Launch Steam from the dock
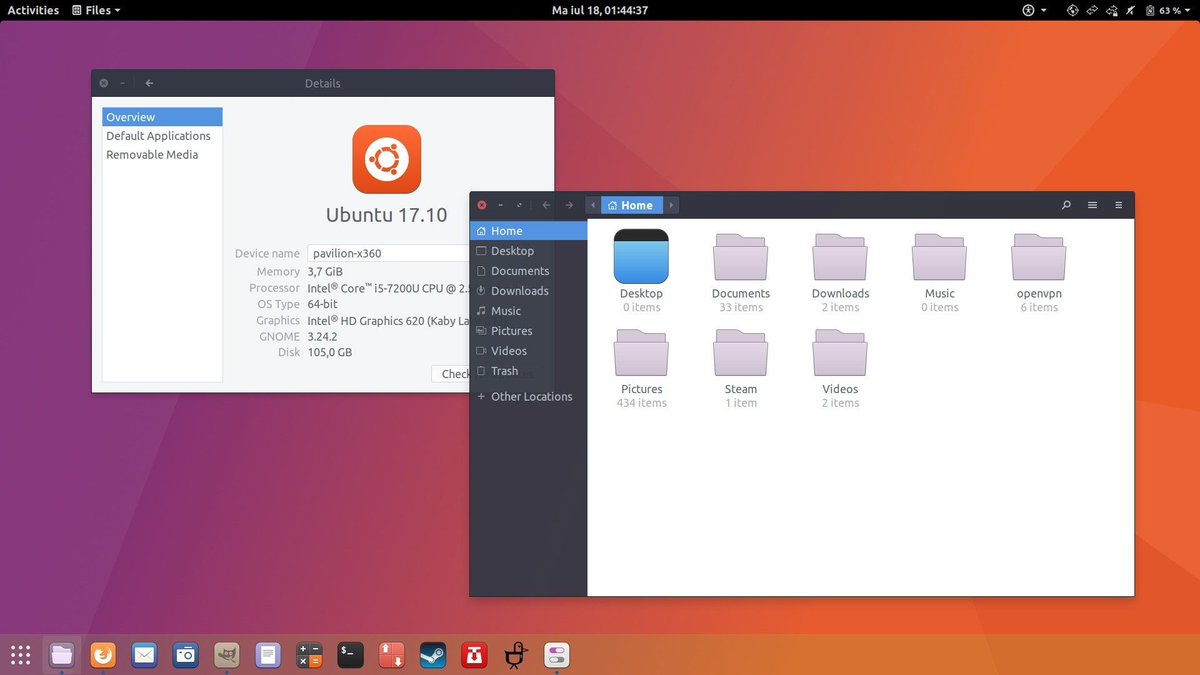Viewport: 1200px width, 675px height. (432, 656)
